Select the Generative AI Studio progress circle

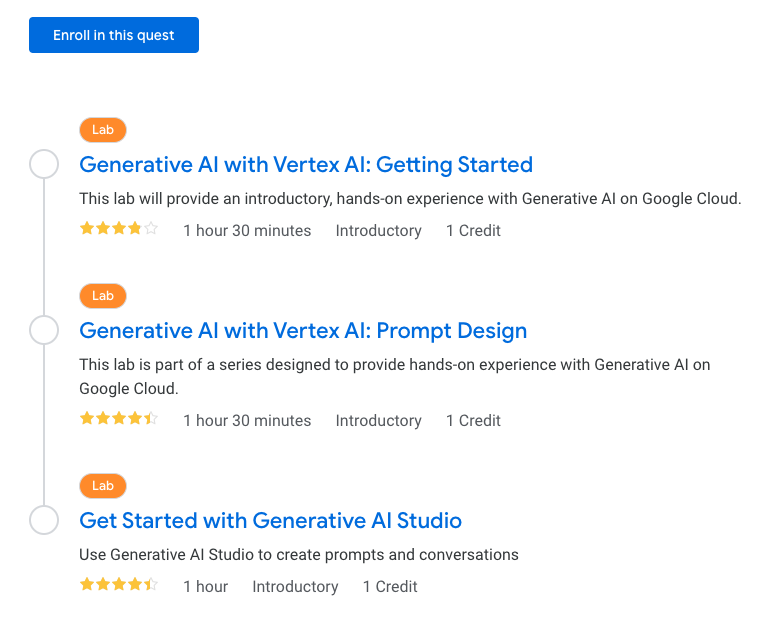click(x=44, y=520)
